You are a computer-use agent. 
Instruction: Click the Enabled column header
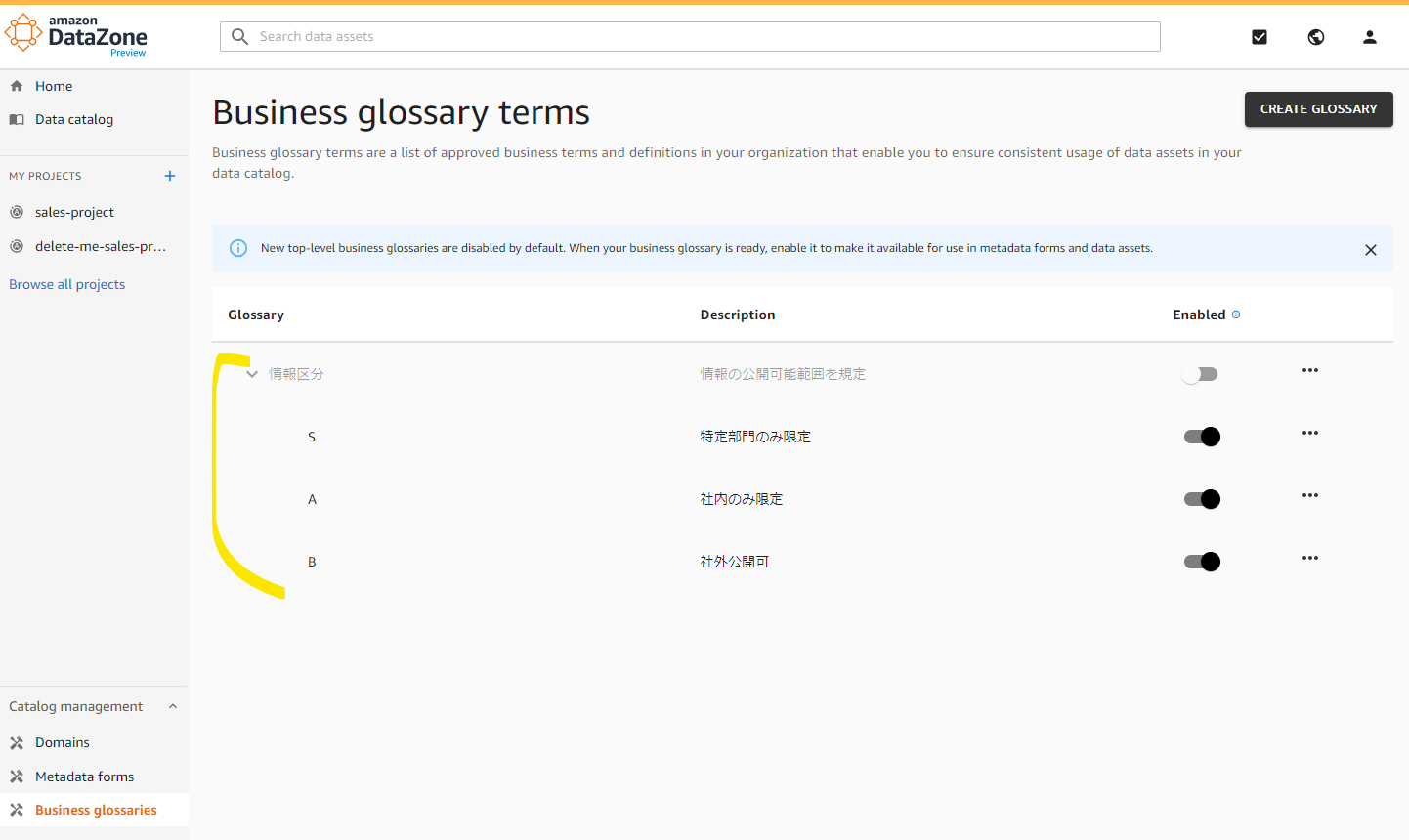tap(1199, 315)
